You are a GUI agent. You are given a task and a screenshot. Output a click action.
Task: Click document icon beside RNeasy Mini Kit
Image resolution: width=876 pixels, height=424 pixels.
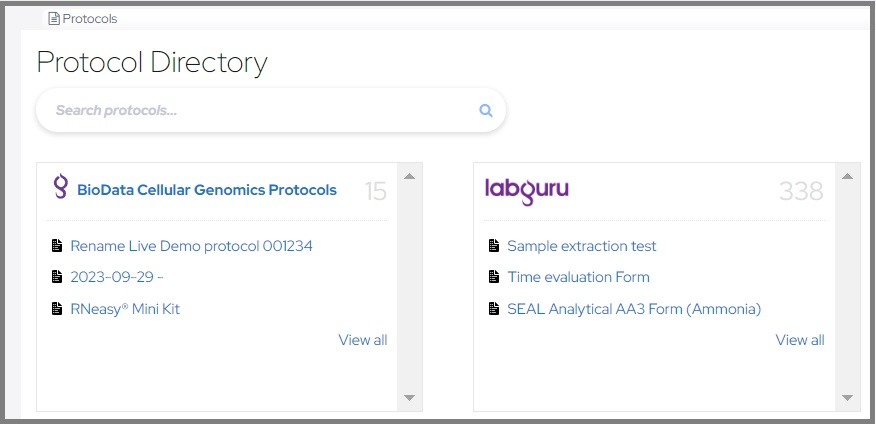[57, 309]
